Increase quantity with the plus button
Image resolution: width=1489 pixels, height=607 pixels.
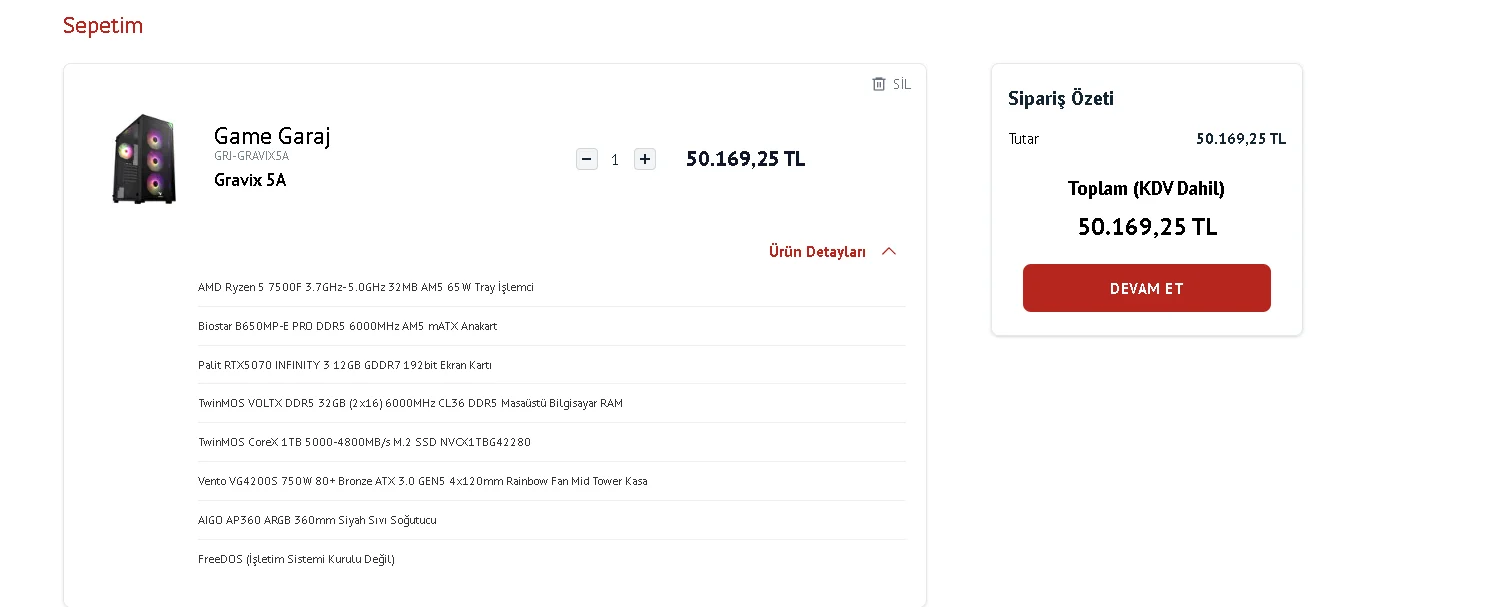645,159
